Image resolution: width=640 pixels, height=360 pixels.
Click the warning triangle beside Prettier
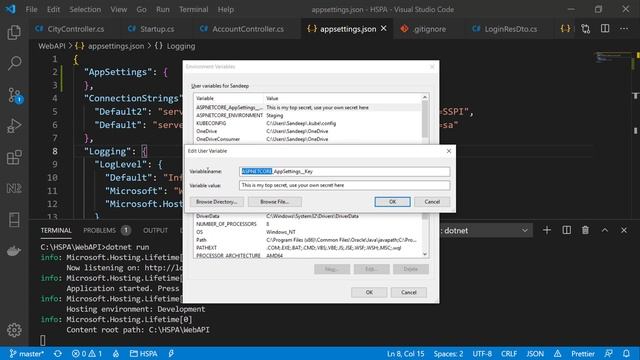[x=558, y=353]
